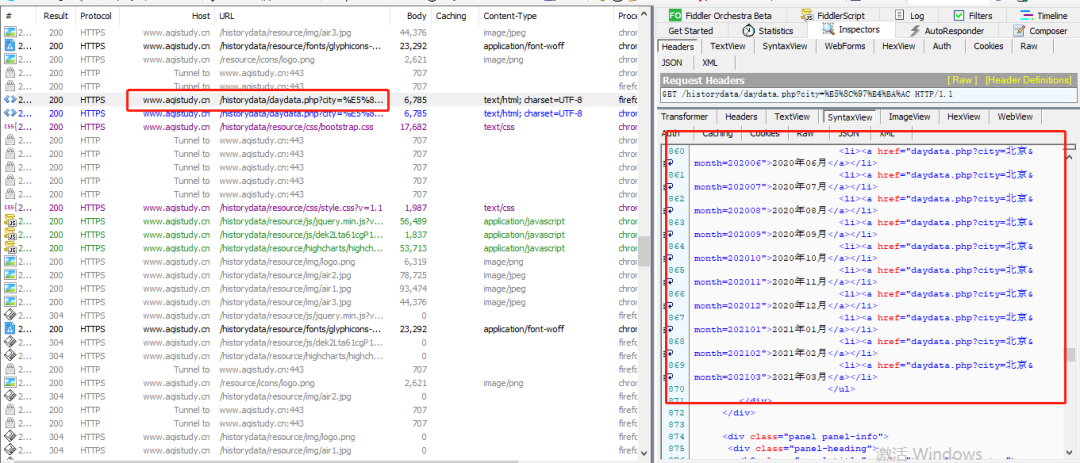1080x463 pixels.
Task: Click the image icon of the 93,474-byte air1.jpg session
Action: [10, 289]
